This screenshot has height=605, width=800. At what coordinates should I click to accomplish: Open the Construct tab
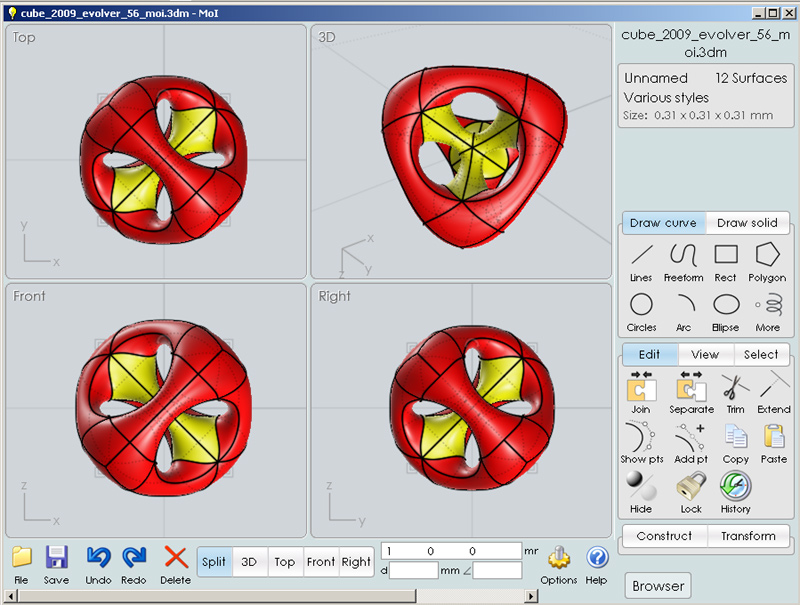[664, 536]
